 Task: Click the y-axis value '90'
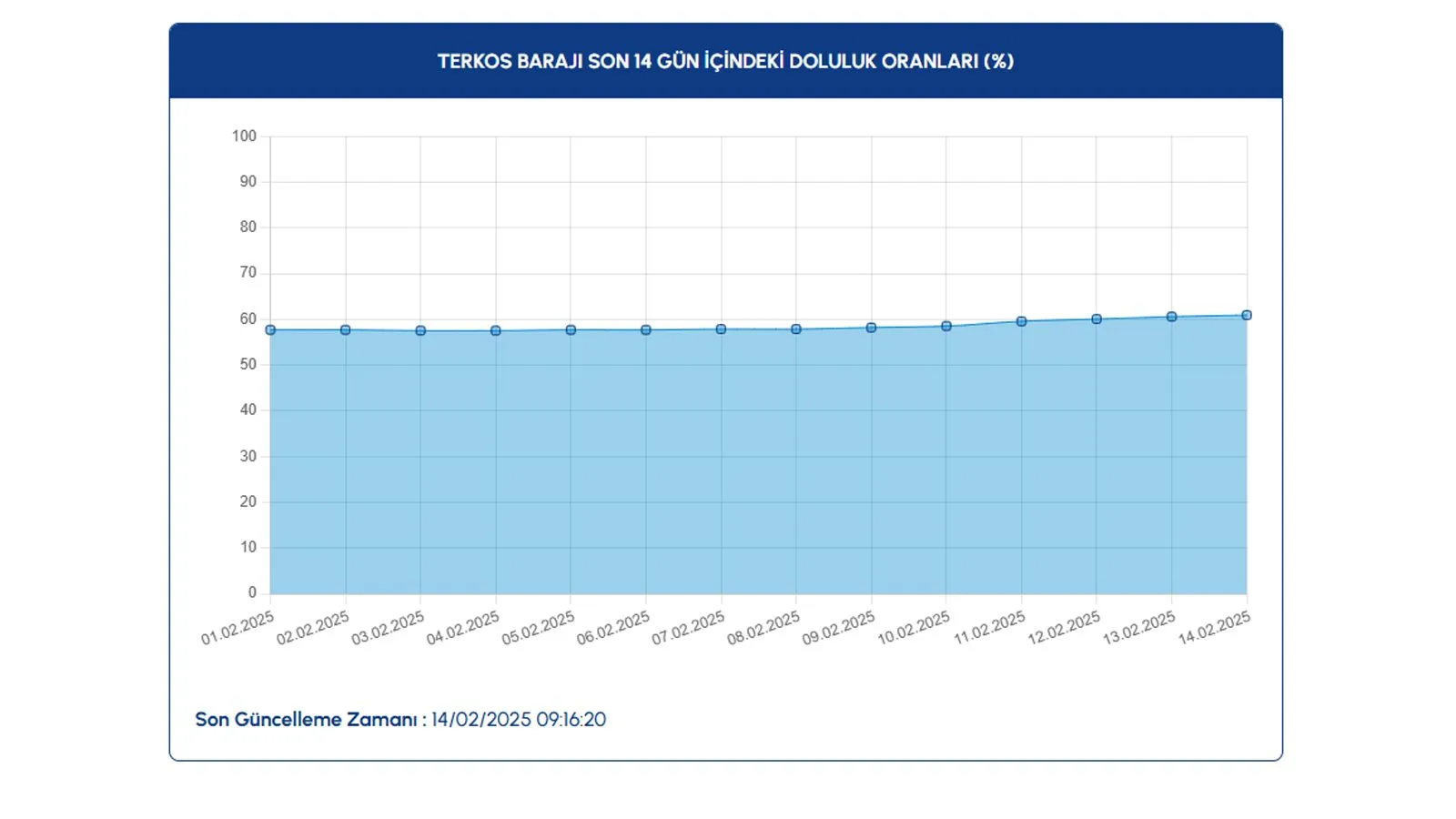point(248,182)
